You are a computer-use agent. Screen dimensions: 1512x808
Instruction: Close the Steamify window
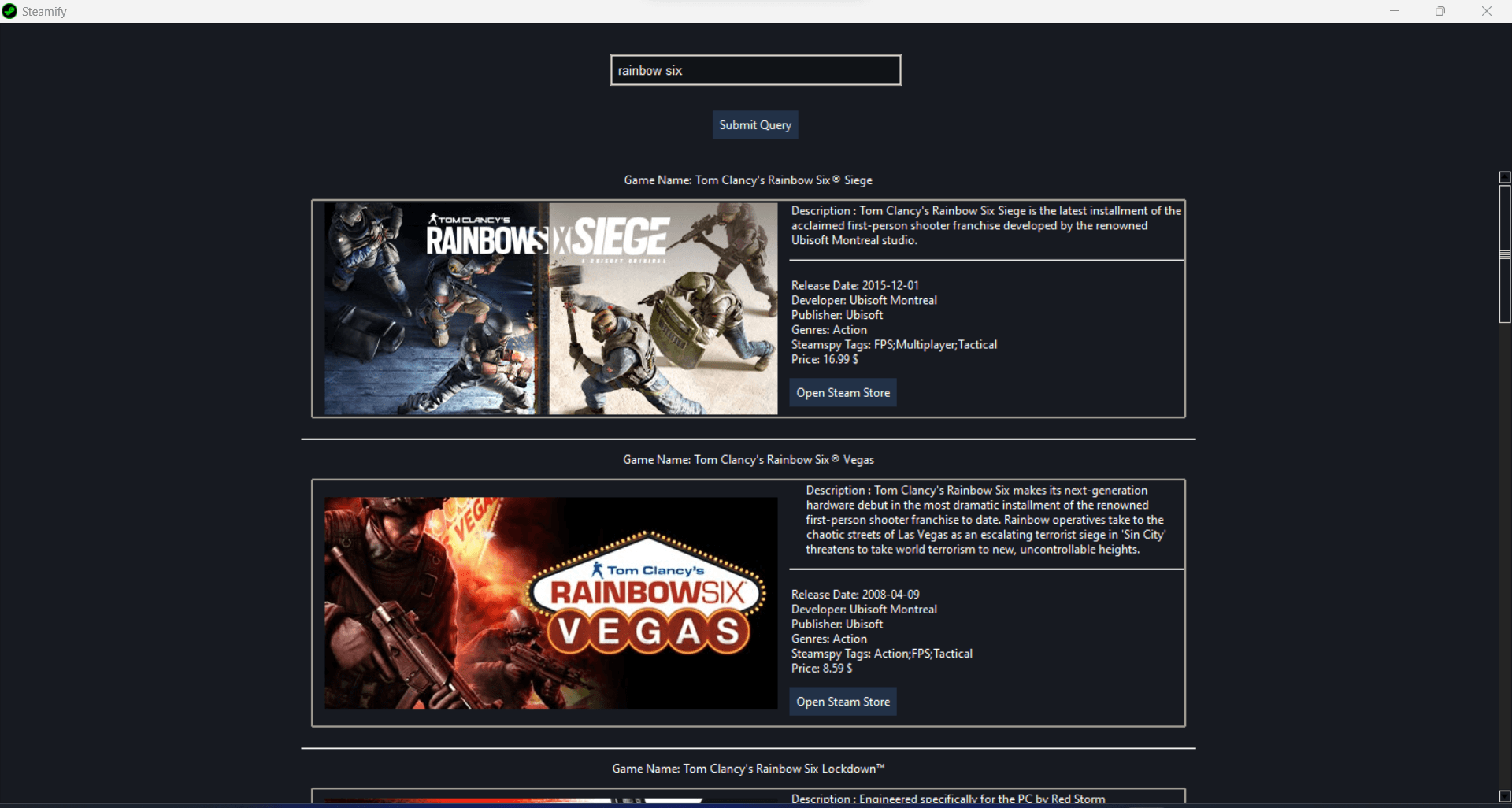click(1487, 11)
